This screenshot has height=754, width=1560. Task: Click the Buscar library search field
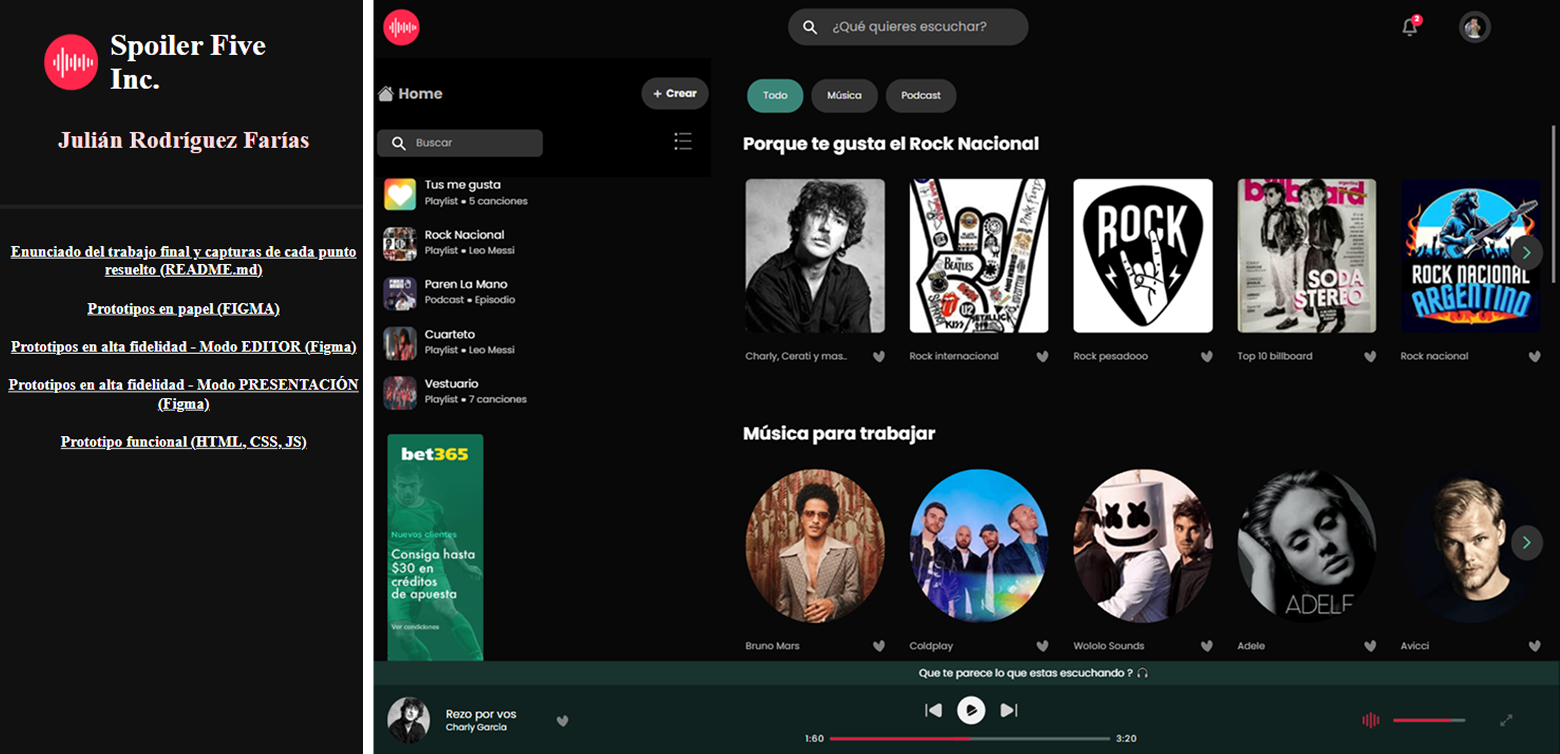(460, 143)
